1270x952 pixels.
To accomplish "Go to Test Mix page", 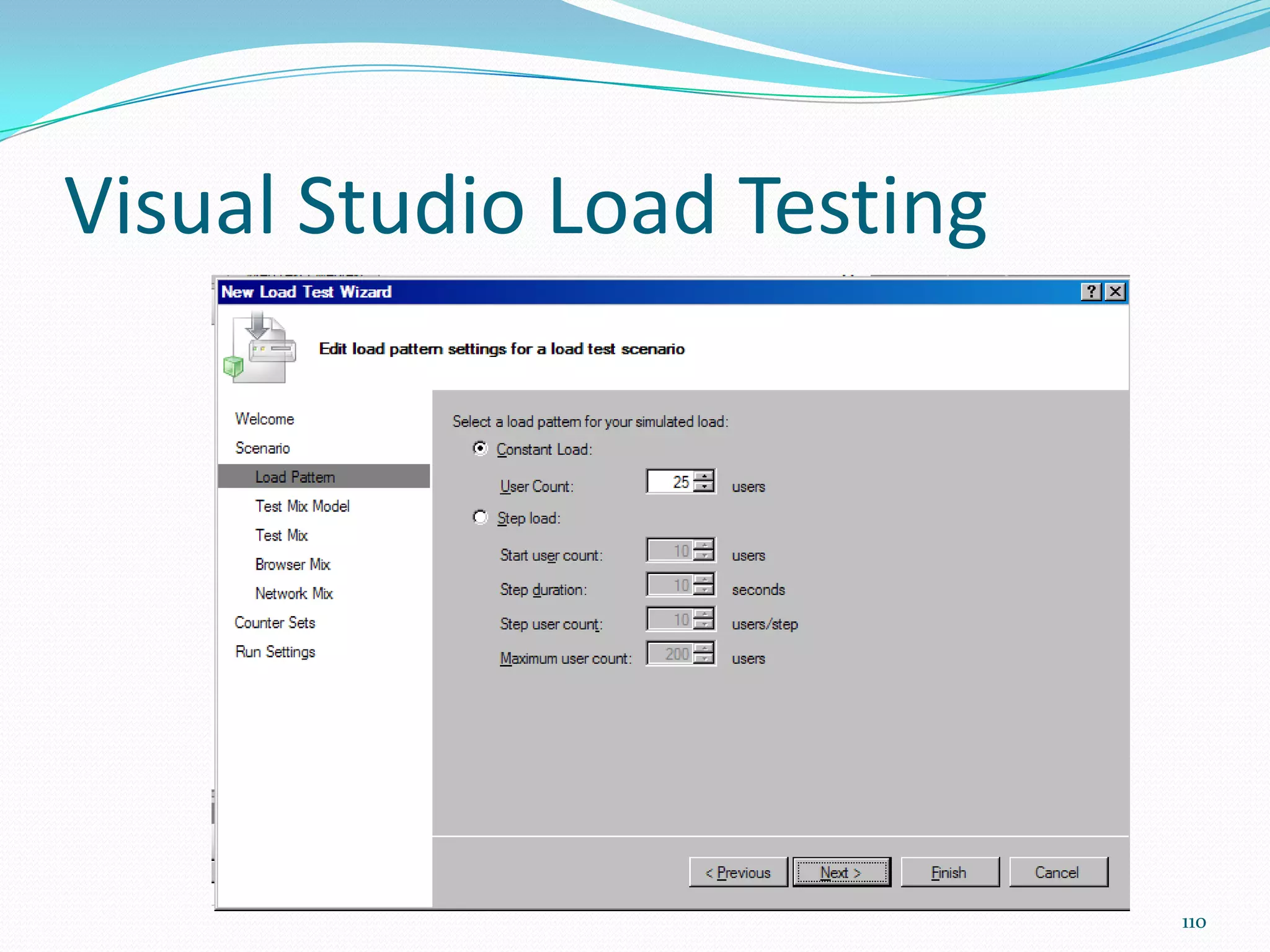I will click(x=282, y=535).
